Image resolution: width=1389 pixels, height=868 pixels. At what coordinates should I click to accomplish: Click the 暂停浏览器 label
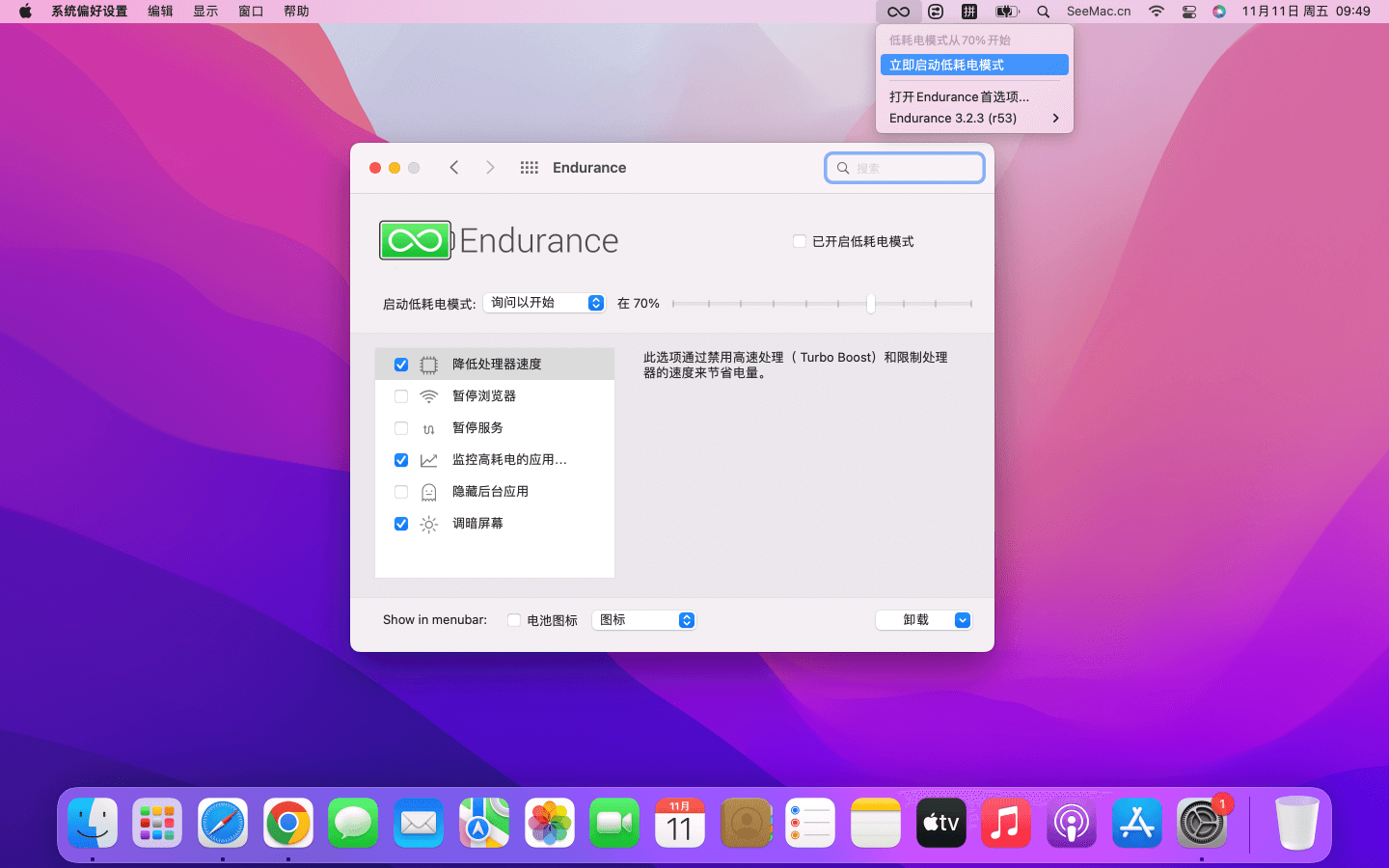coord(484,396)
